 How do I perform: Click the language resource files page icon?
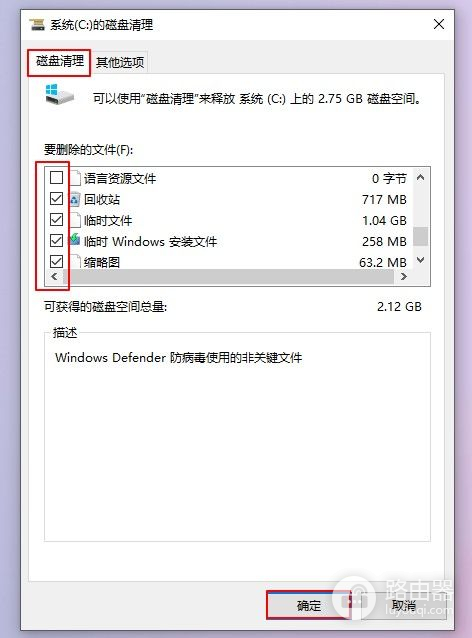pyautogui.click(x=75, y=178)
